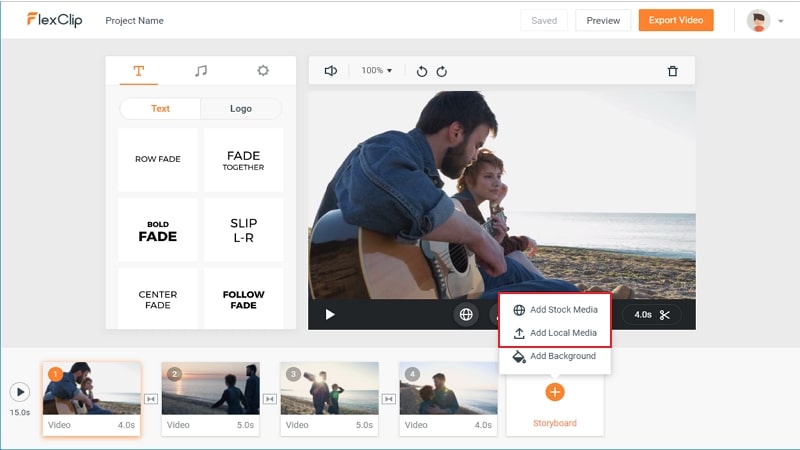Choose the FADE TOGETHER text style

coord(243,159)
